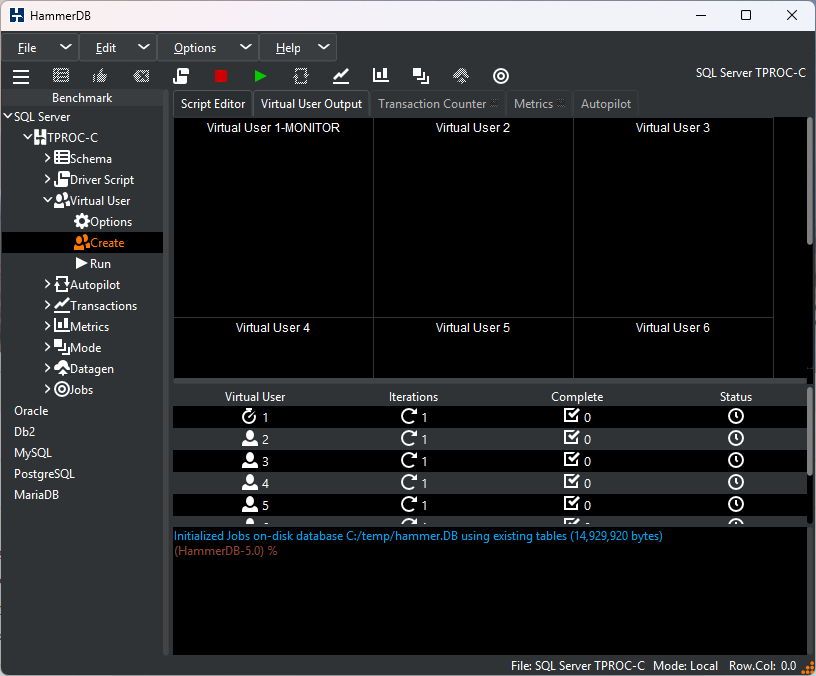This screenshot has width=816, height=676.
Task: Click the Datagen upload toolbar icon
Action: (461, 76)
